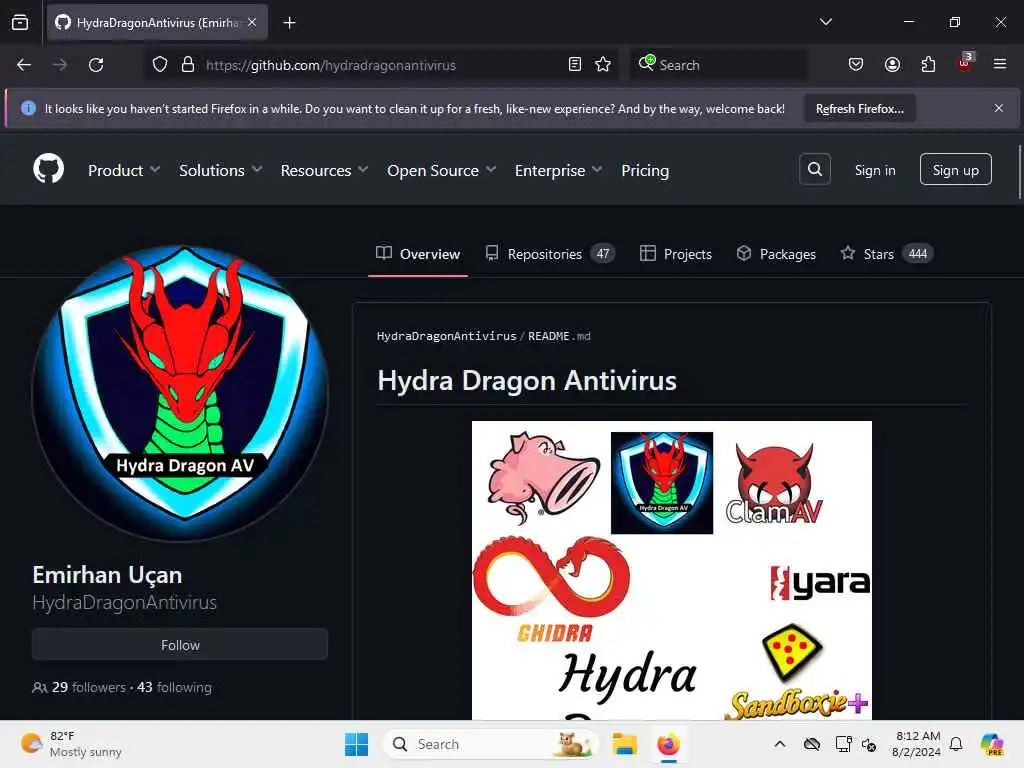Switch to the Stars tab
This screenshot has height=768, width=1024.
(x=887, y=254)
